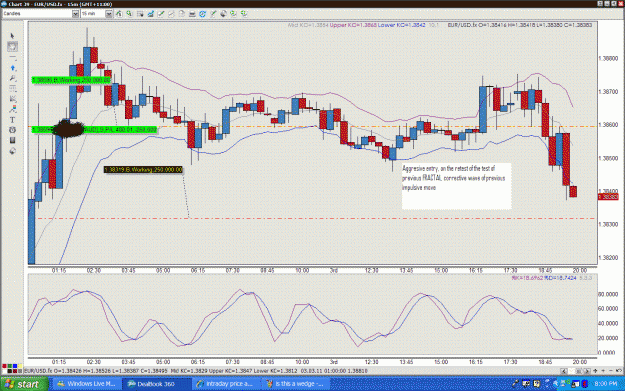Click the Mid KC header label above chart
Viewport: 625px width, 391px height.
[x=308, y=25]
